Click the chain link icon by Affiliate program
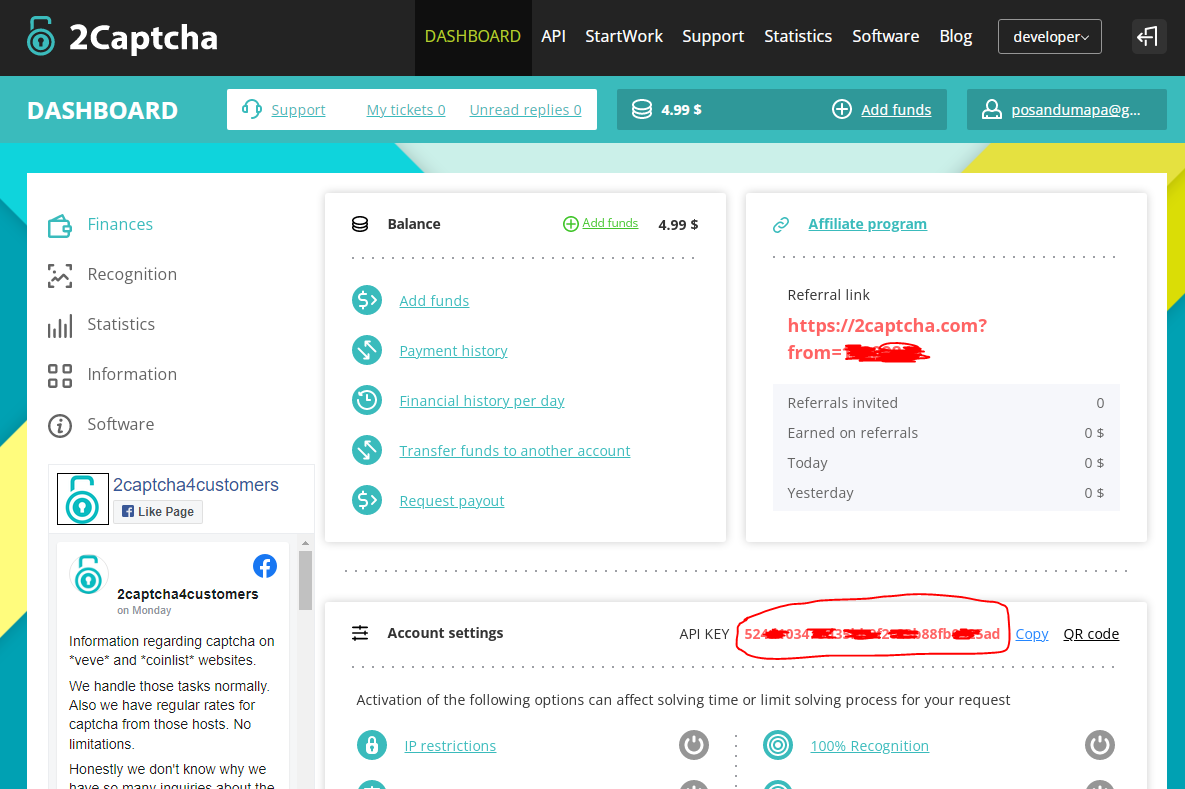The height and width of the screenshot is (789, 1185). (781, 224)
